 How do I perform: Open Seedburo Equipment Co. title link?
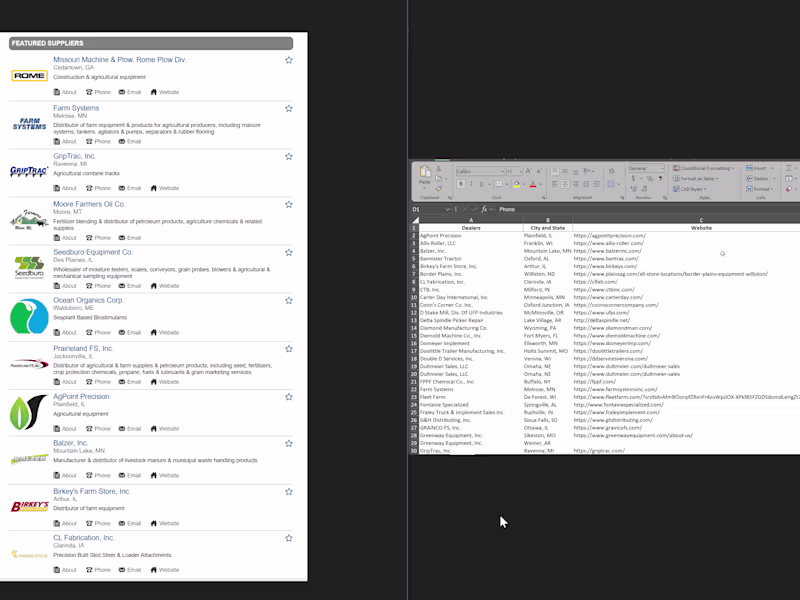93,252
